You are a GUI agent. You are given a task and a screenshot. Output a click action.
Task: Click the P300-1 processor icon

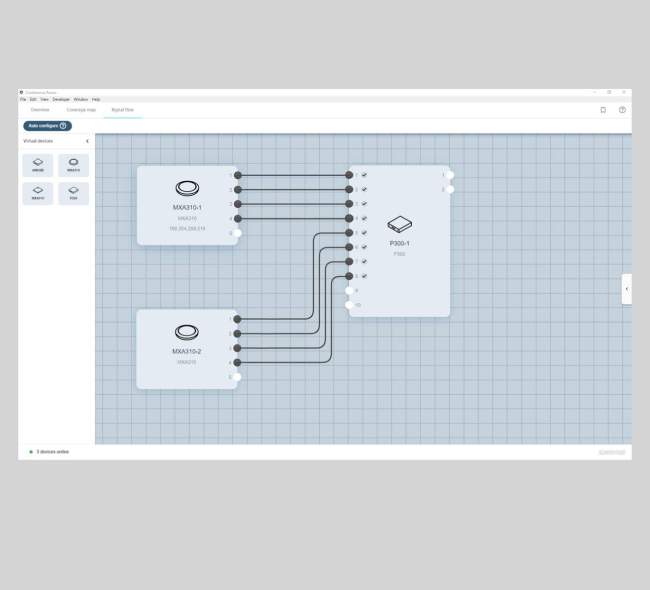coord(400,224)
